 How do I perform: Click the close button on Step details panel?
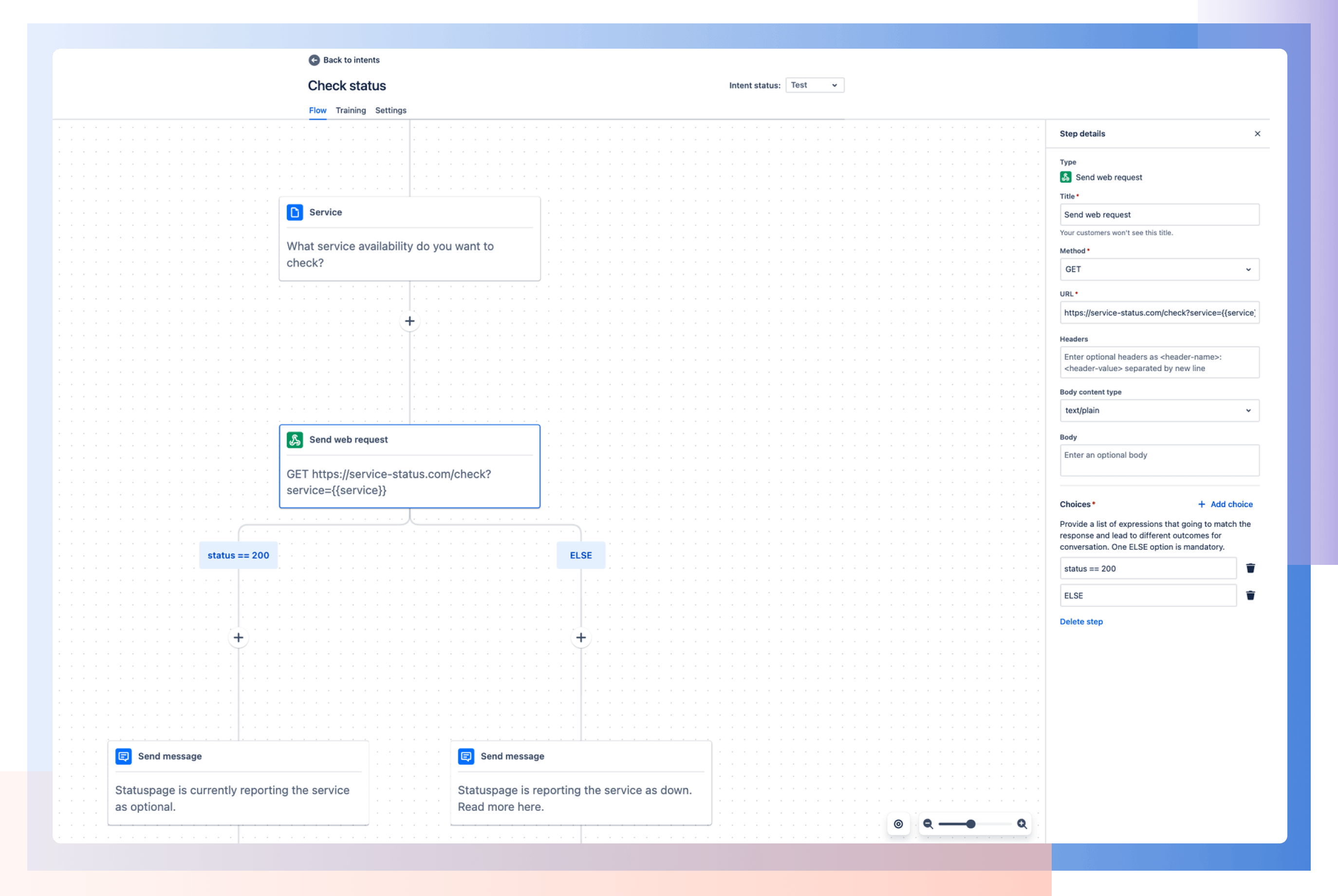(x=1258, y=133)
